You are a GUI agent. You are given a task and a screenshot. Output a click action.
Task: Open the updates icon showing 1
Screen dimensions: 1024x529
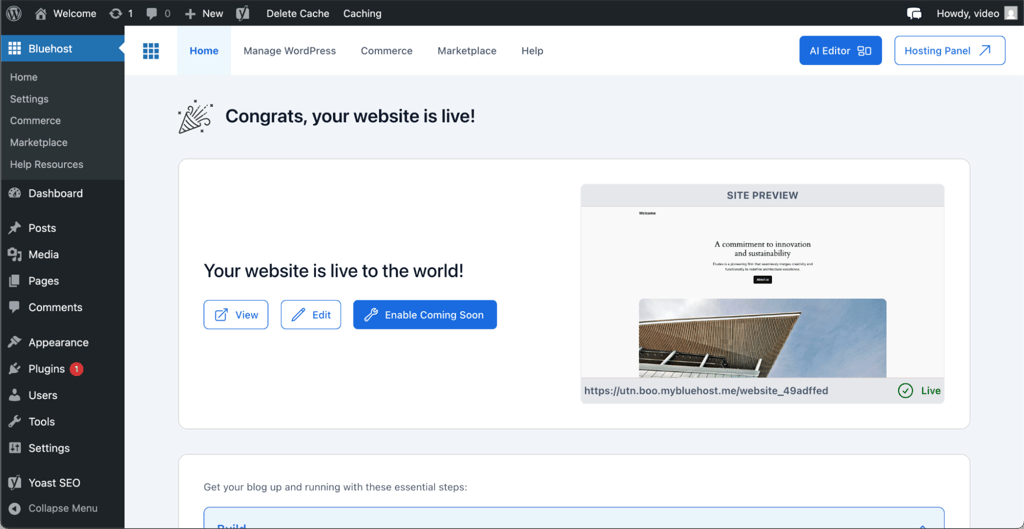(x=121, y=13)
